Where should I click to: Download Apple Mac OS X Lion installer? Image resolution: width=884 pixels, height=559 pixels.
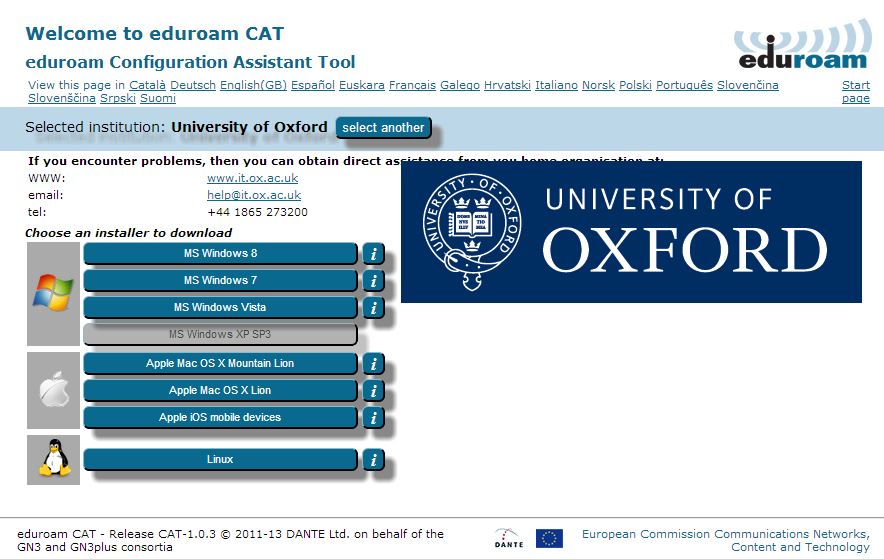[x=220, y=391]
